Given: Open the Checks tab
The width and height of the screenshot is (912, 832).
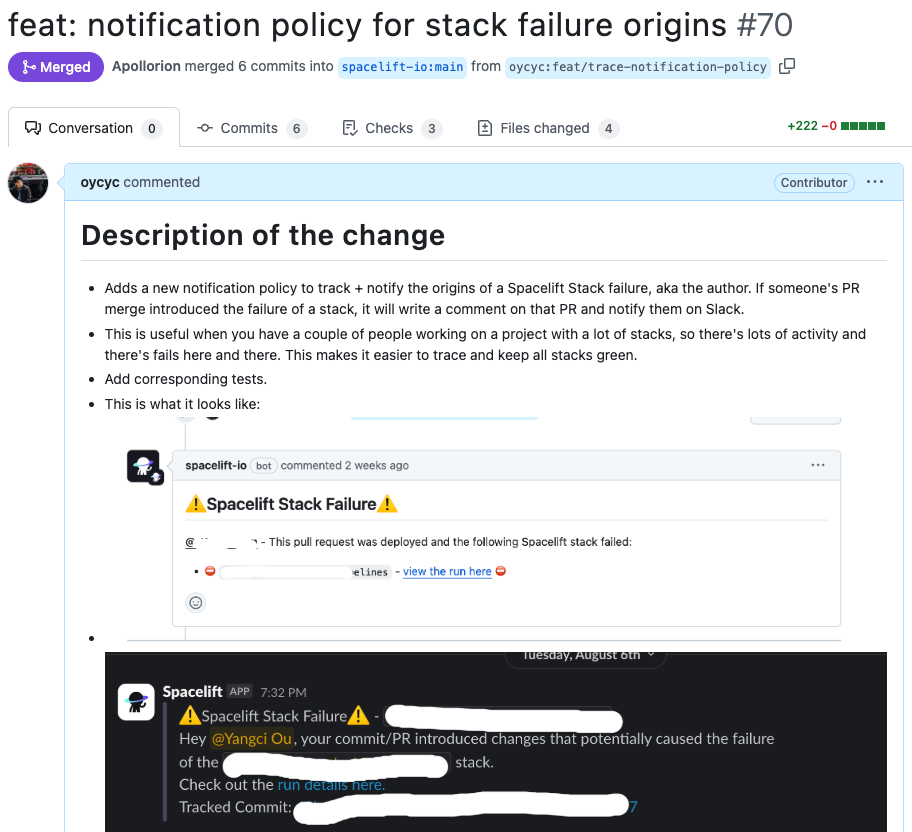Looking at the screenshot, I should [x=391, y=128].
